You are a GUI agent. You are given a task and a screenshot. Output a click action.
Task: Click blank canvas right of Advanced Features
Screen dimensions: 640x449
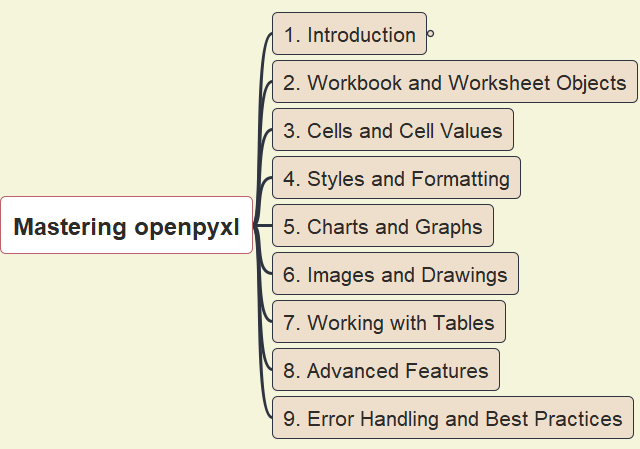(570, 370)
